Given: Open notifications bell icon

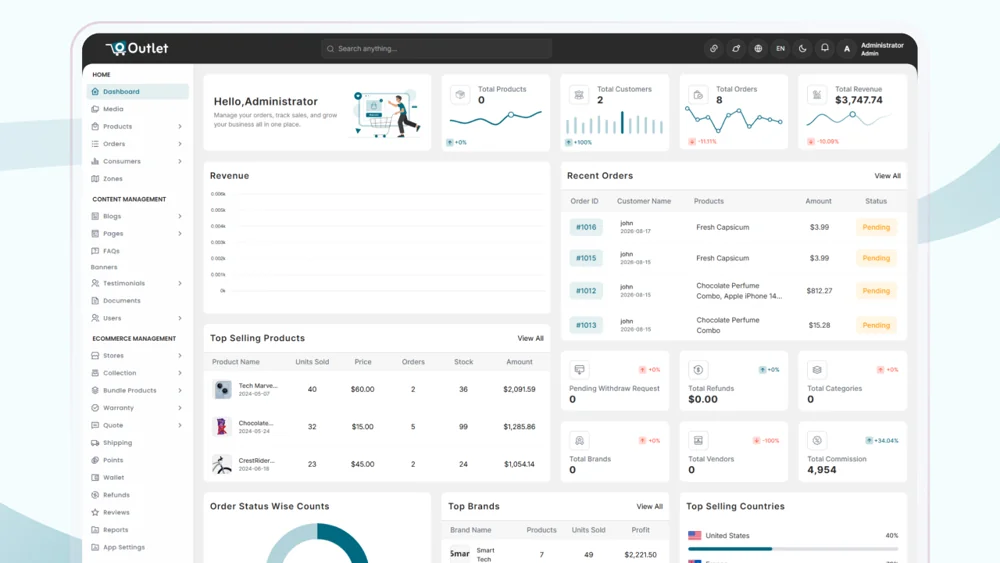Looking at the screenshot, I should click(825, 48).
